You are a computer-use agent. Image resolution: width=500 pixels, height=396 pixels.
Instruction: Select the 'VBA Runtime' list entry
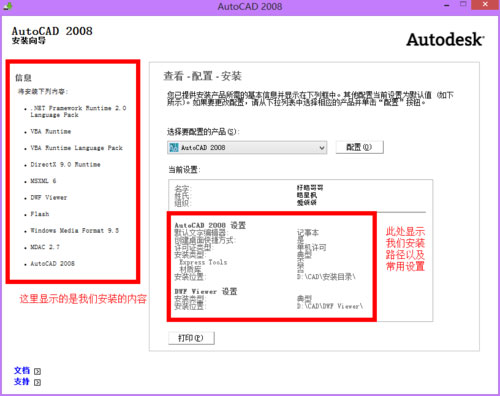coord(51,131)
